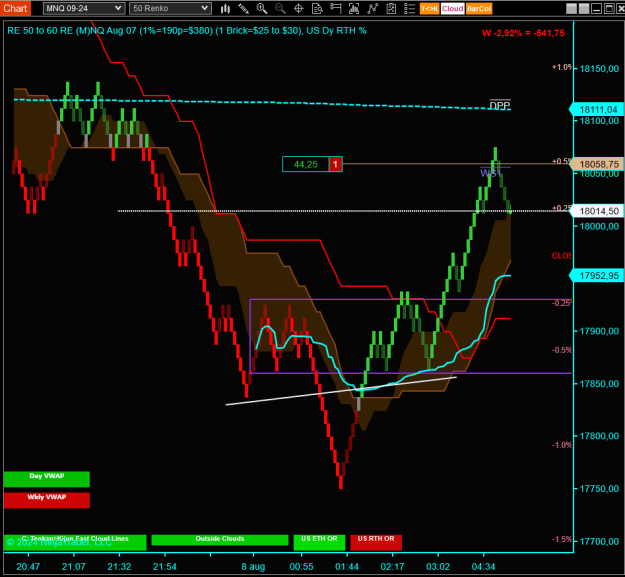
Task: Toggle the T<>K orange button
Action: [429, 8]
